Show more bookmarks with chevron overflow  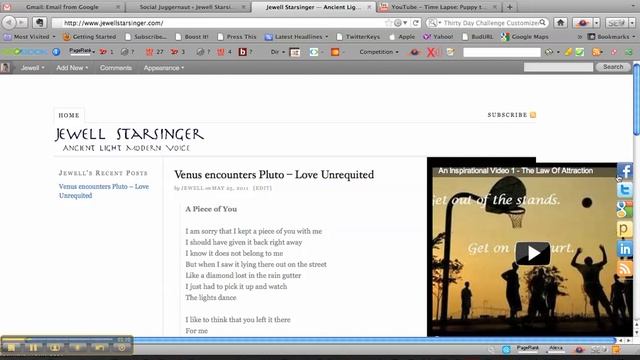pyautogui.click(x=579, y=37)
